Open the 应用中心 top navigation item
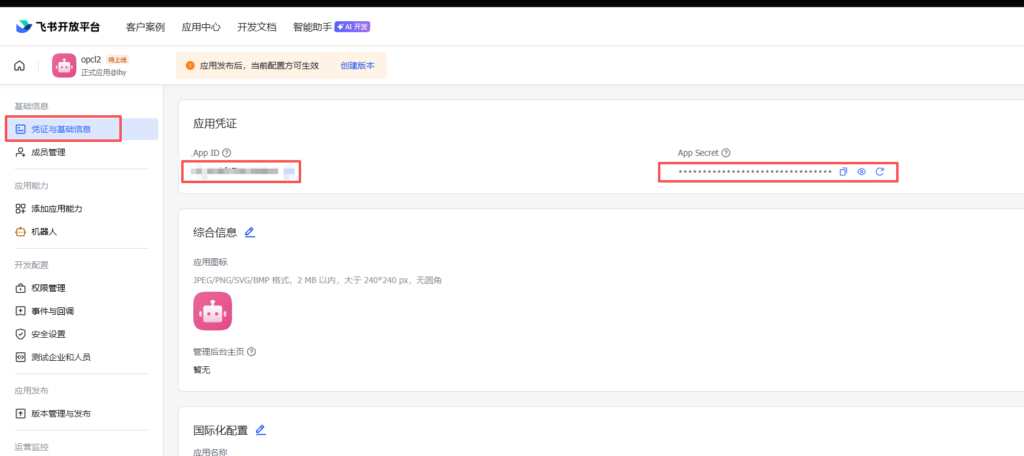Screen dimensions: 1024x456 click(201, 27)
